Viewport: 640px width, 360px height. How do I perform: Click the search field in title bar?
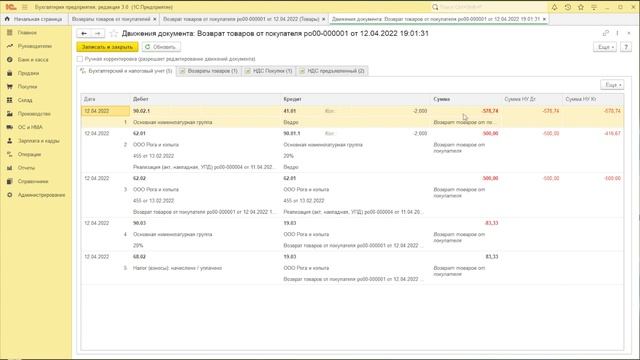click(x=489, y=7)
